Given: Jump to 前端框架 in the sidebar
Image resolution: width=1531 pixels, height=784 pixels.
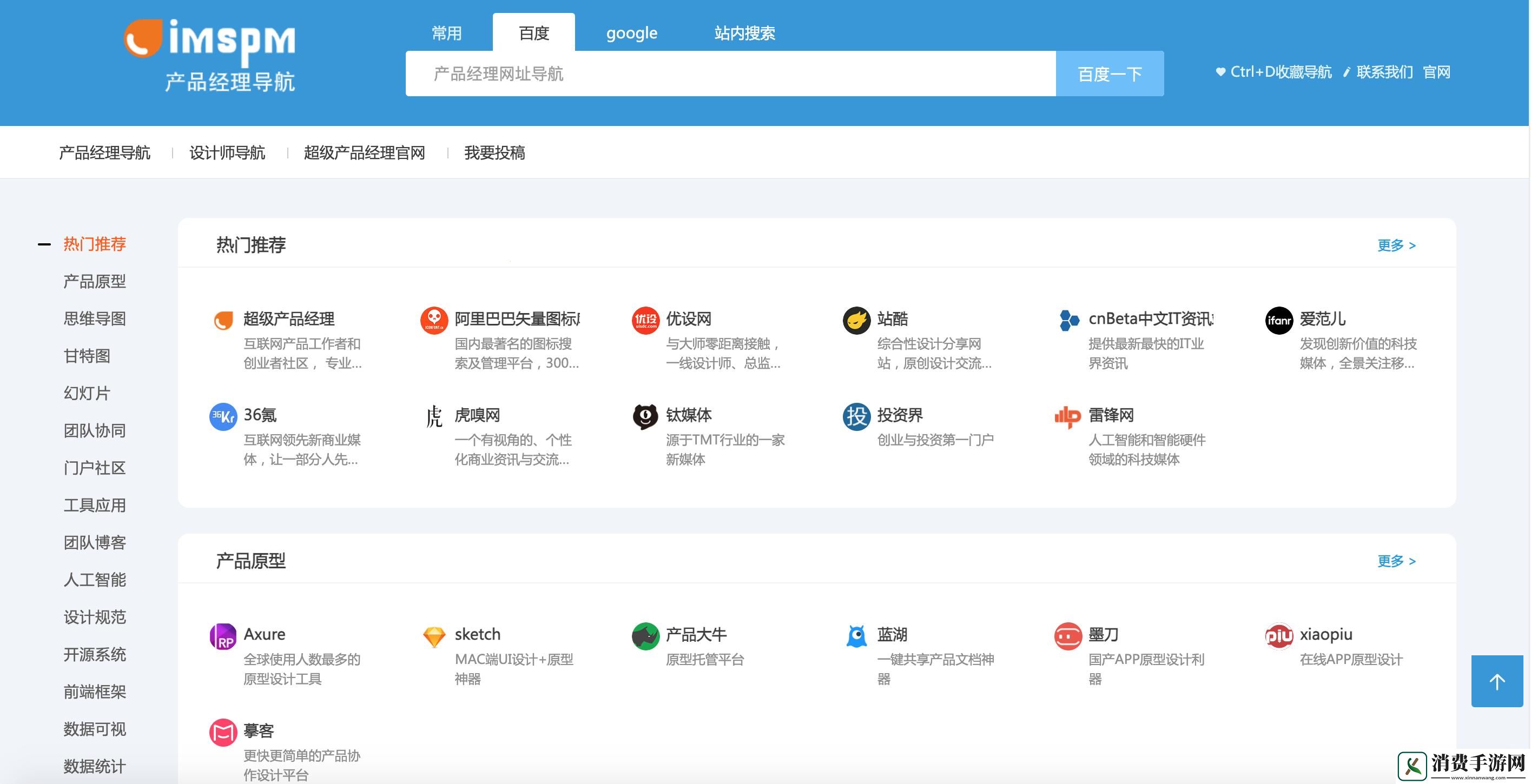Looking at the screenshot, I should pos(95,692).
